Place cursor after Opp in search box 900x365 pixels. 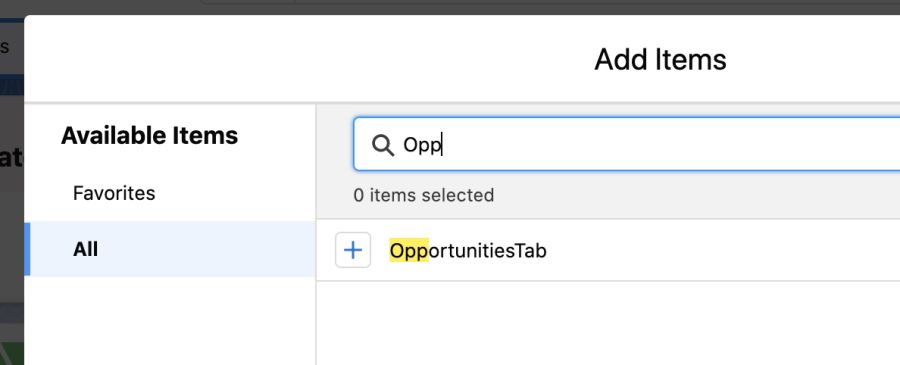coord(442,145)
